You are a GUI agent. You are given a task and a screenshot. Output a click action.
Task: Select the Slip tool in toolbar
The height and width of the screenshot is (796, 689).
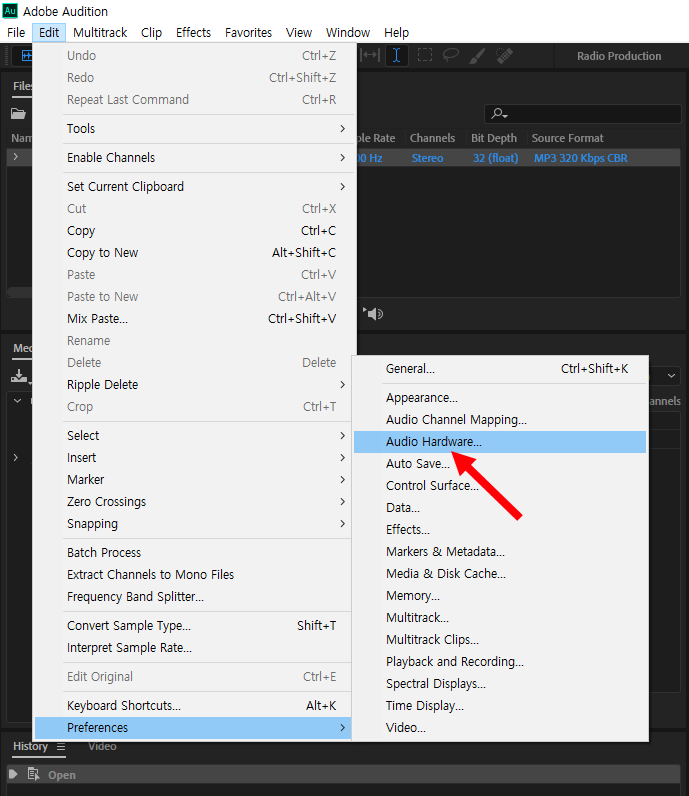(370, 55)
